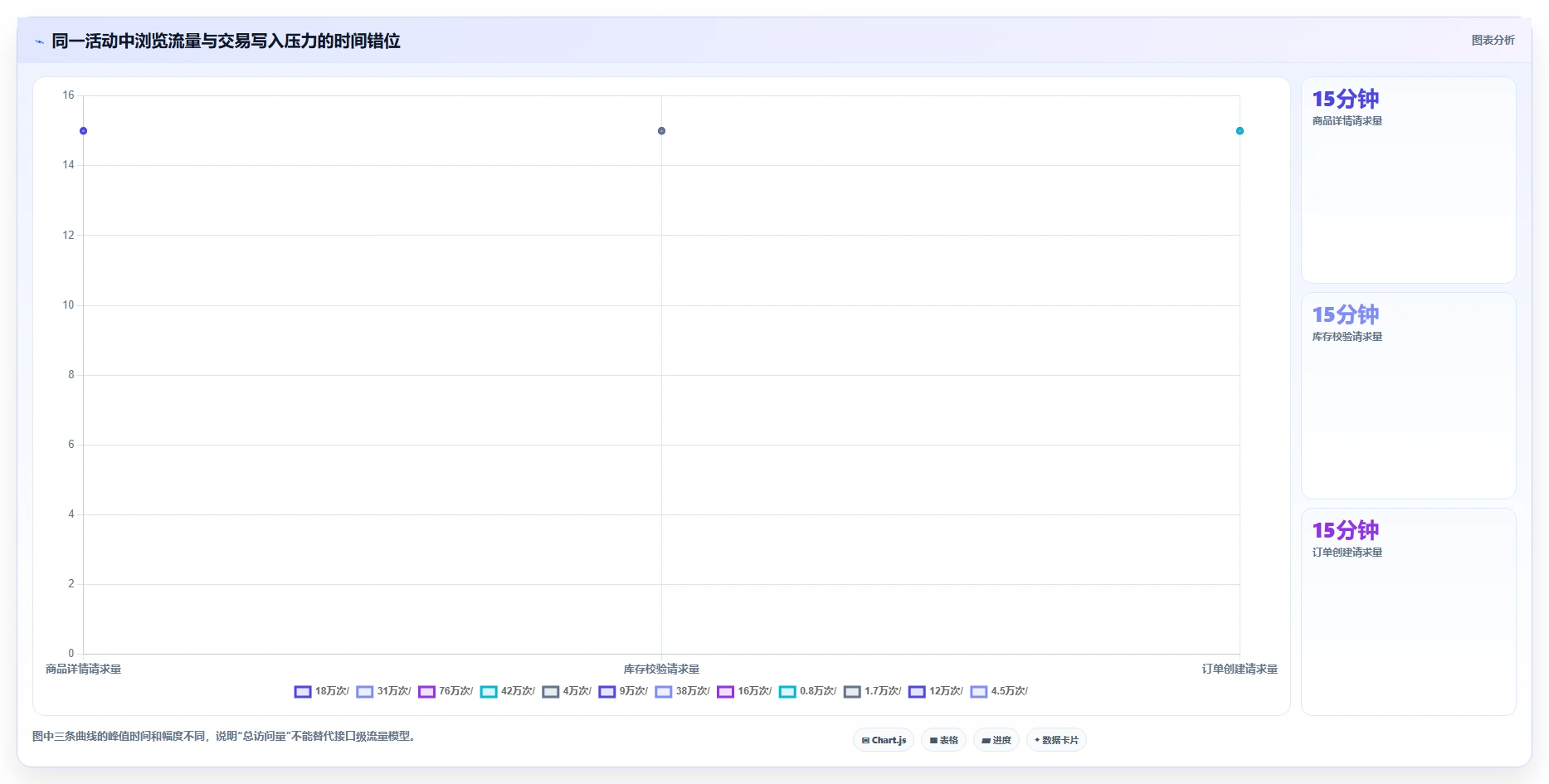Click the 图表分析 label in header
The height and width of the screenshot is (784, 1549).
(x=1493, y=41)
